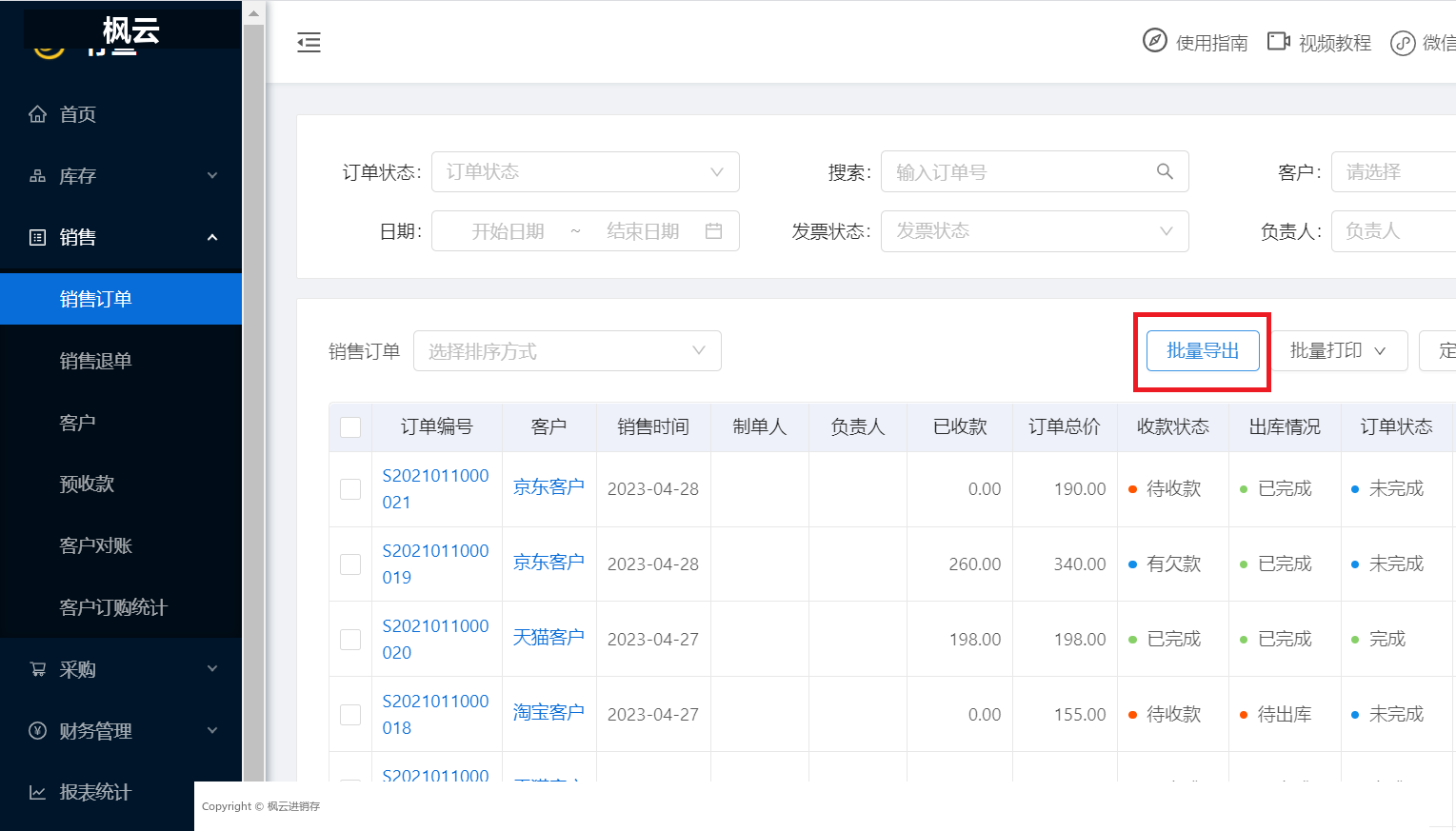Open order link S2021011000021
The image size is (1456, 831).
[x=436, y=489]
